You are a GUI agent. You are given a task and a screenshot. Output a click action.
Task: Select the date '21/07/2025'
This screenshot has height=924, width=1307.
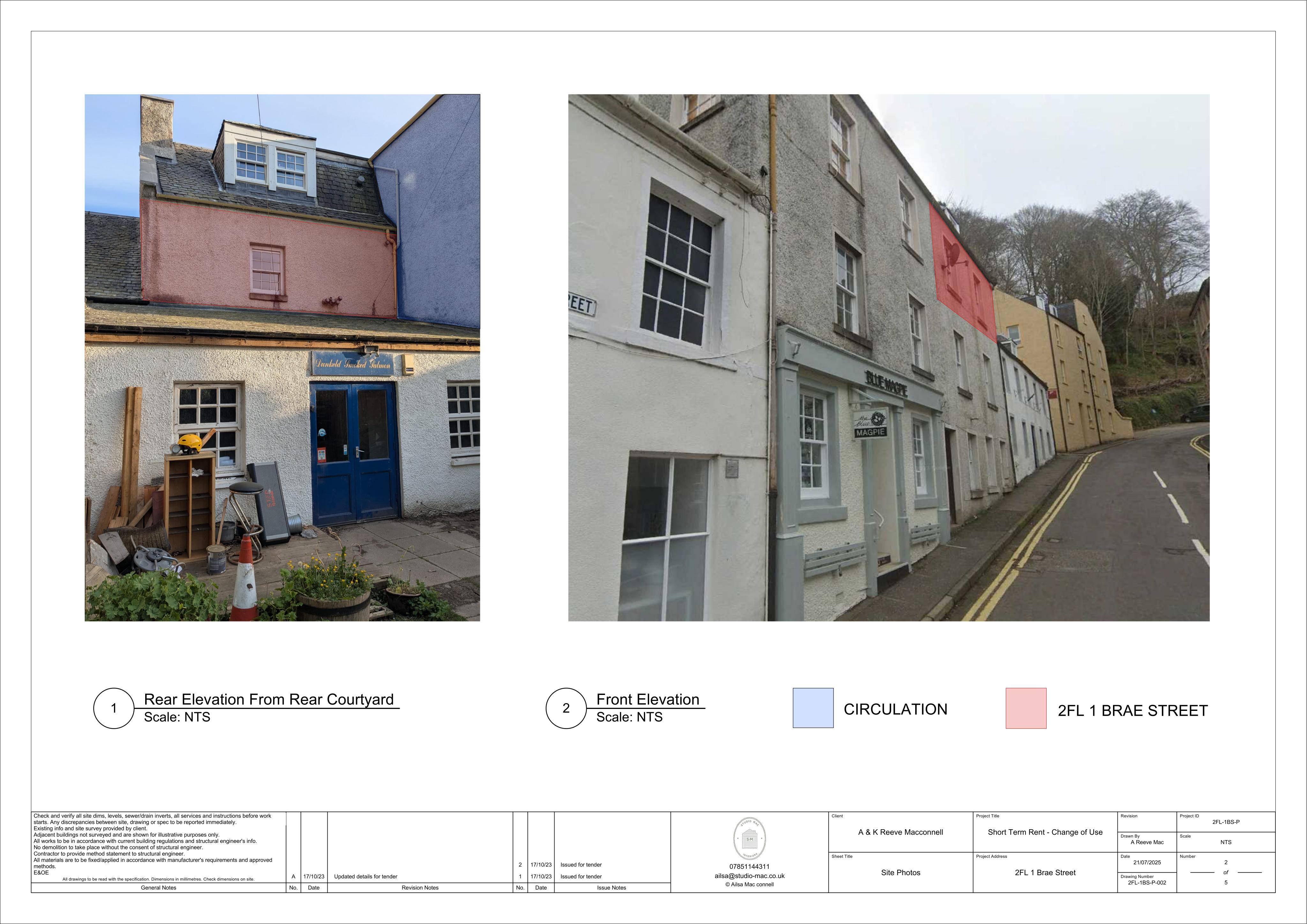tap(1147, 862)
